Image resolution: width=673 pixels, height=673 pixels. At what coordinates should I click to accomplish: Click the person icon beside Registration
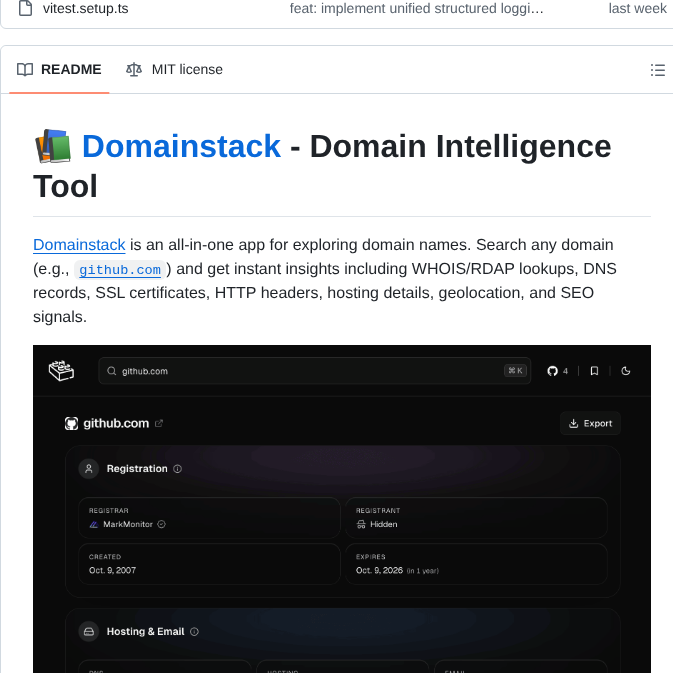89,469
